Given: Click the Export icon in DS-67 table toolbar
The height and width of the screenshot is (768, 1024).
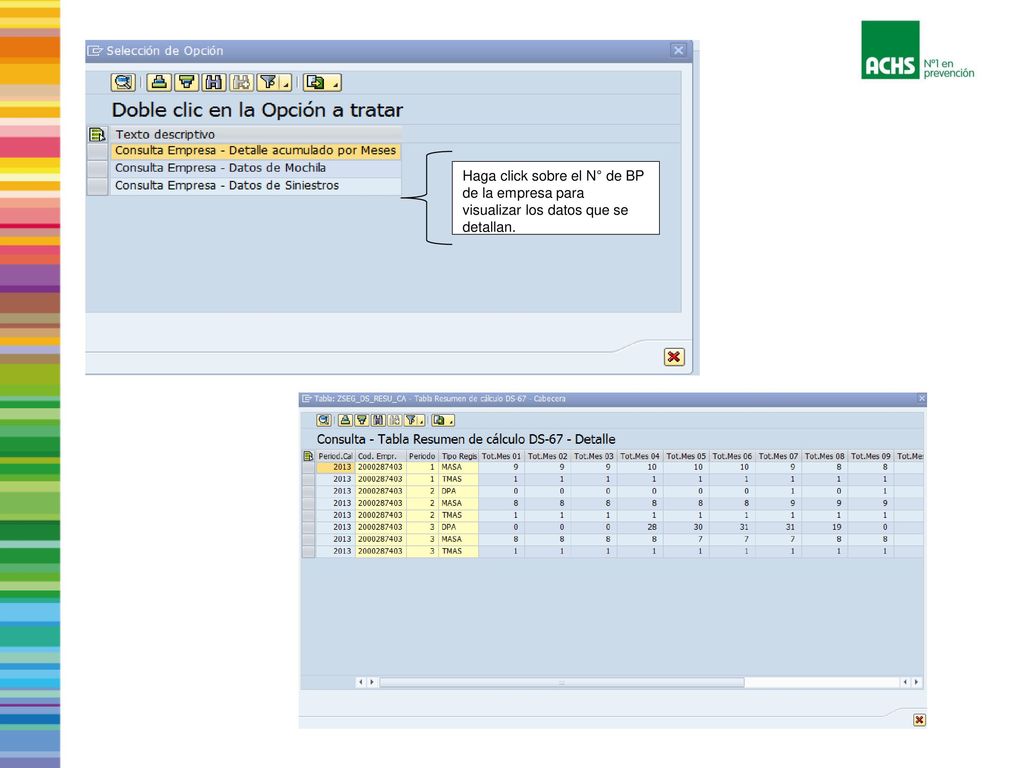Looking at the screenshot, I should pyautogui.click(x=439, y=420).
